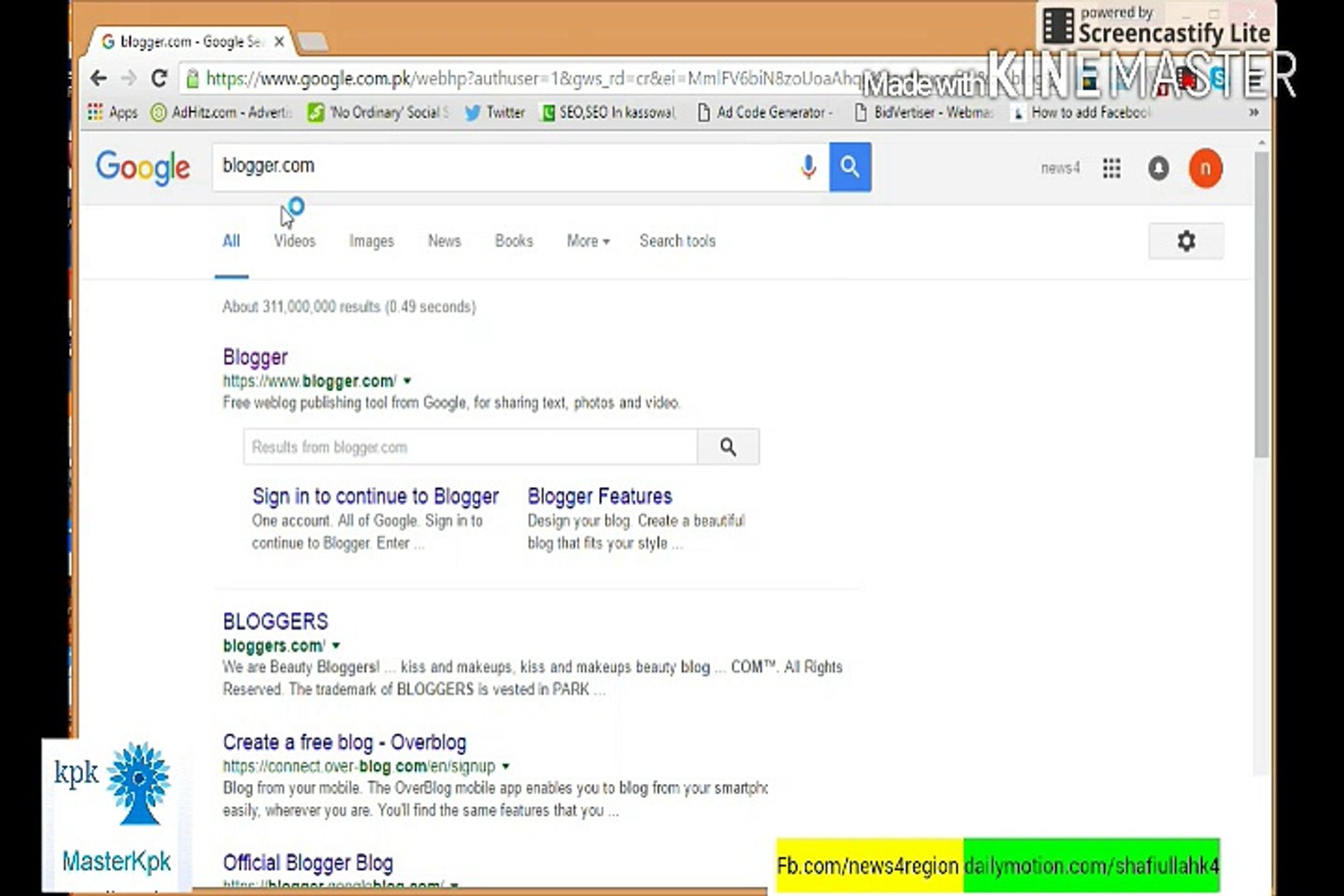Click the browser back arrow
The image size is (1344, 896).
coord(99,79)
